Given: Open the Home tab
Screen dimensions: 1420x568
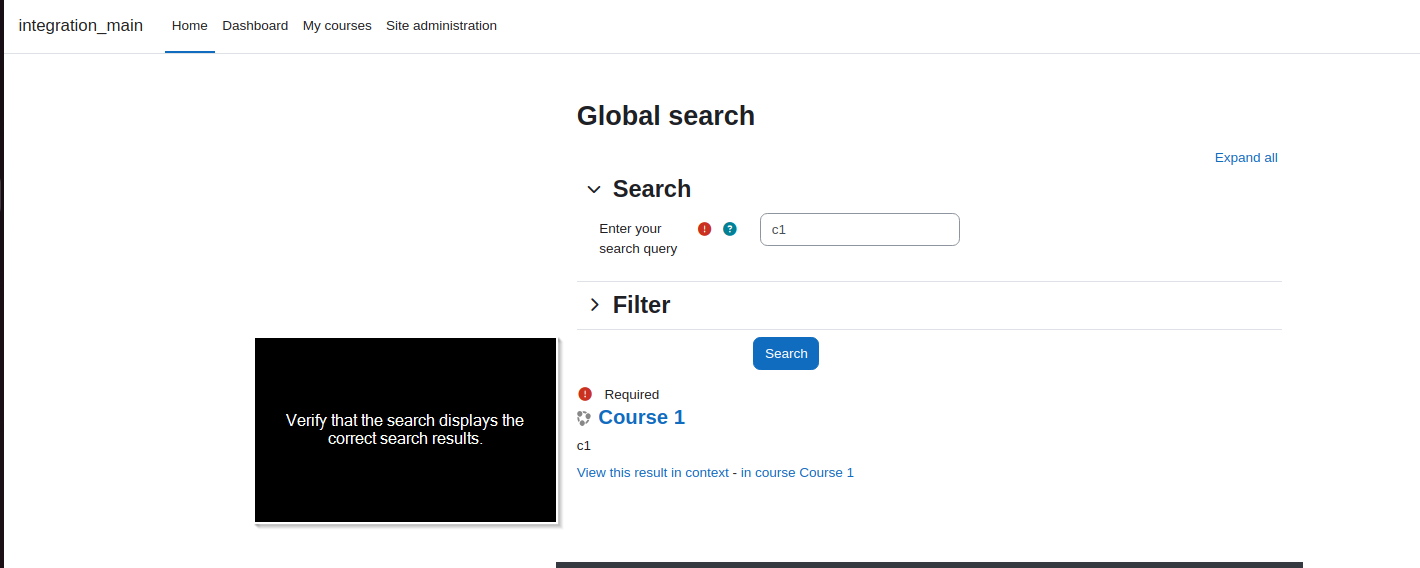Looking at the screenshot, I should click(x=190, y=26).
